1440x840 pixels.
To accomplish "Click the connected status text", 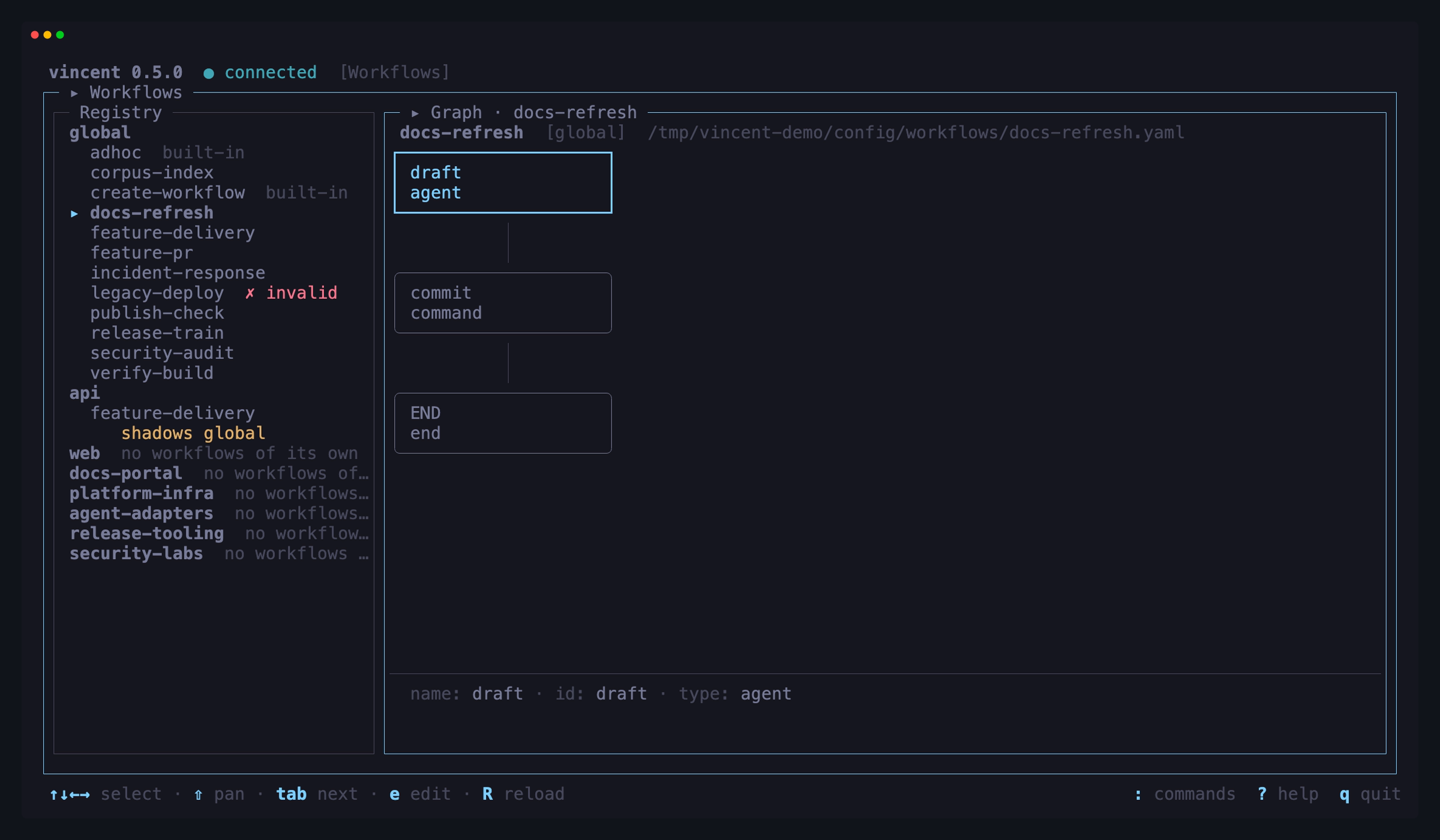I will tap(270, 73).
